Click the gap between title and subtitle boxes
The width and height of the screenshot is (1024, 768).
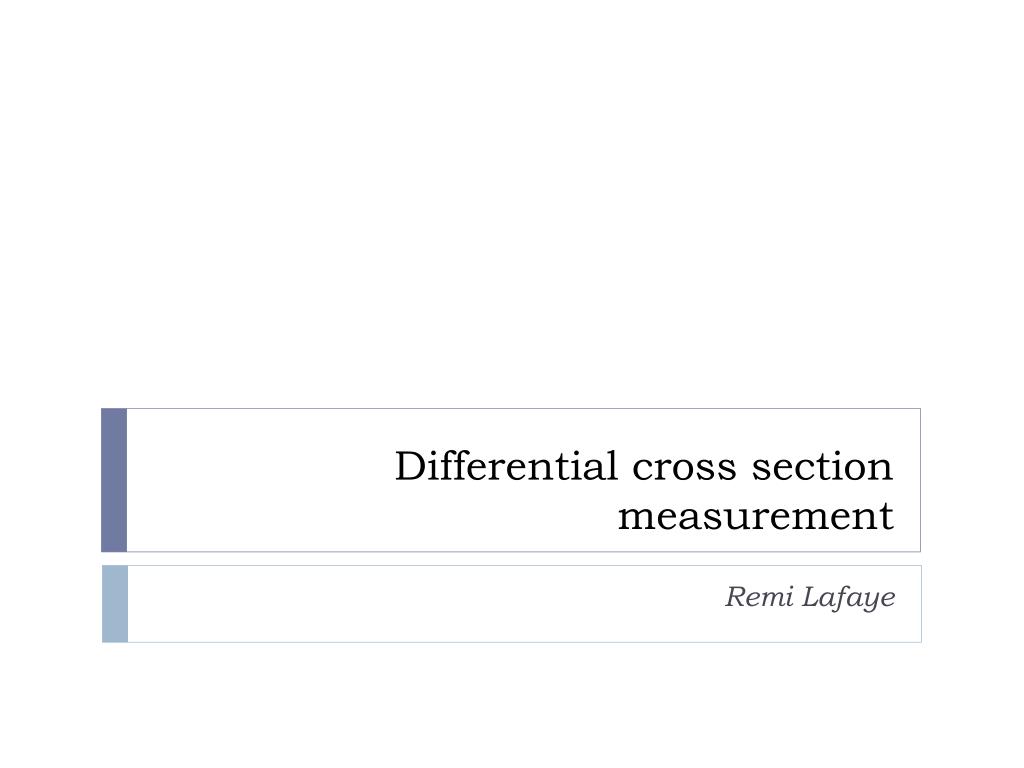pos(511,559)
